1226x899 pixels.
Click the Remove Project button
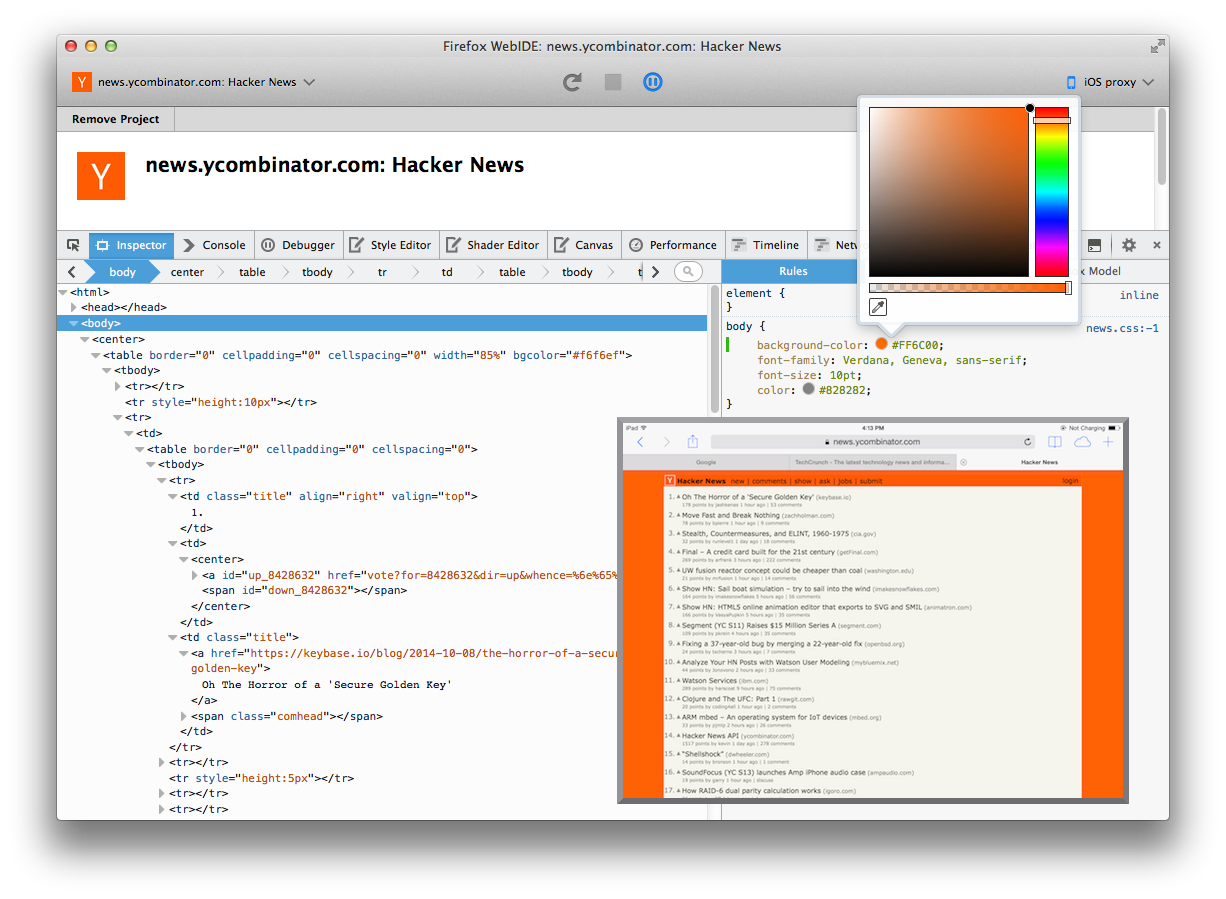[x=115, y=119]
